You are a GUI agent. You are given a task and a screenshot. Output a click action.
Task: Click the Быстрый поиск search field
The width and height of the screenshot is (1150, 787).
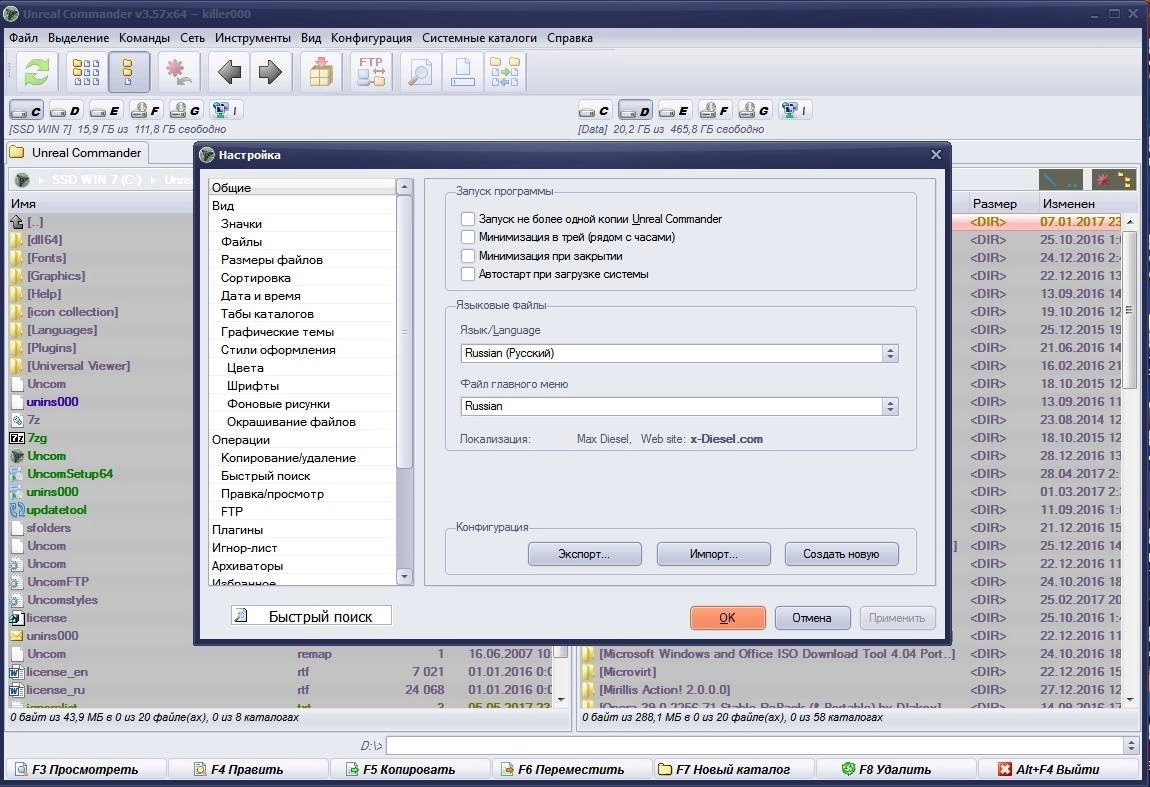pos(311,615)
